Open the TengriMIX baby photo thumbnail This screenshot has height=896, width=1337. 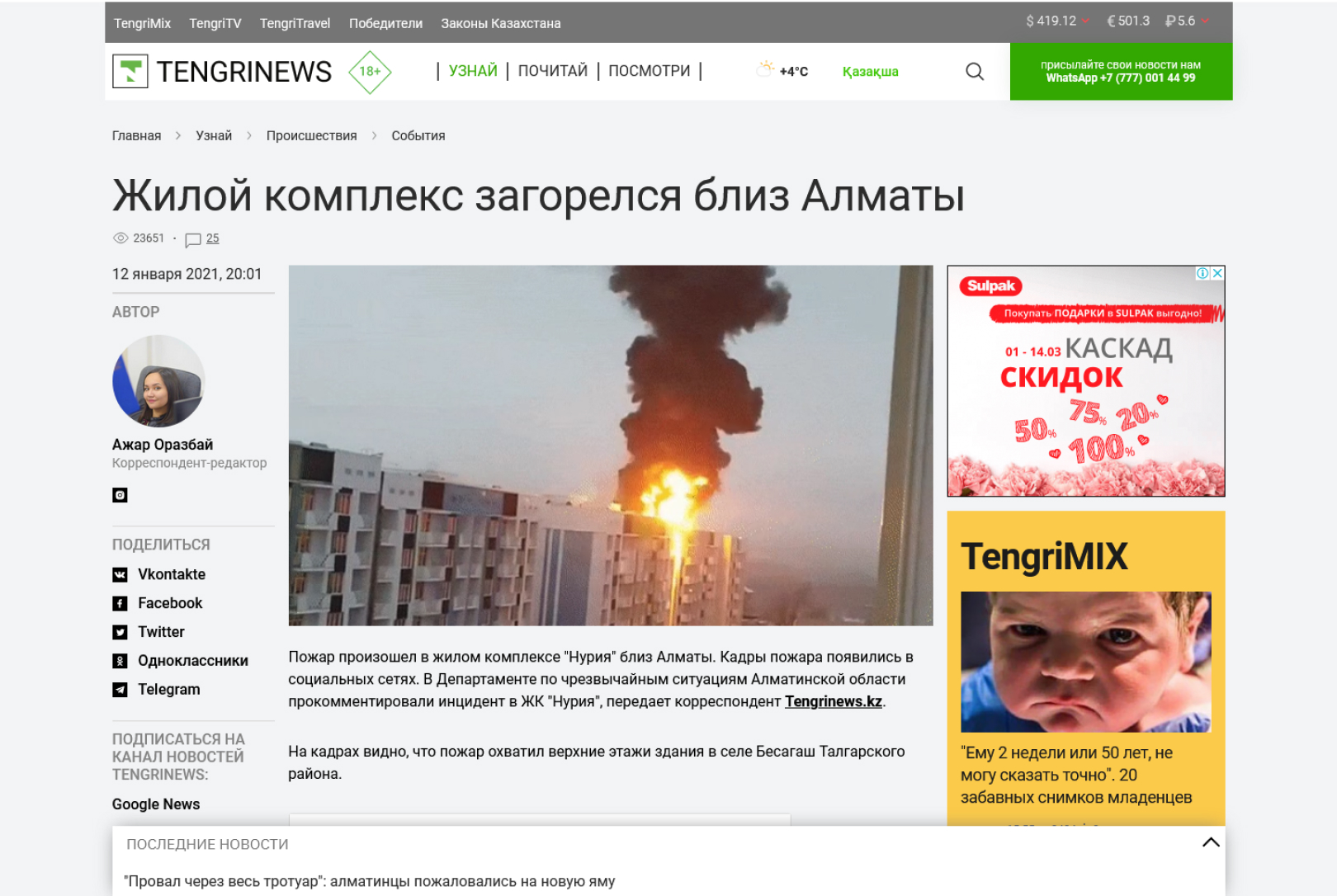(x=1085, y=662)
